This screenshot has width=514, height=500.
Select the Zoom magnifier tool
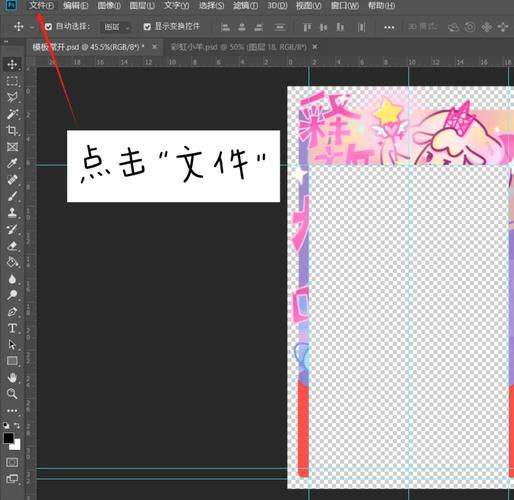tap(12, 394)
